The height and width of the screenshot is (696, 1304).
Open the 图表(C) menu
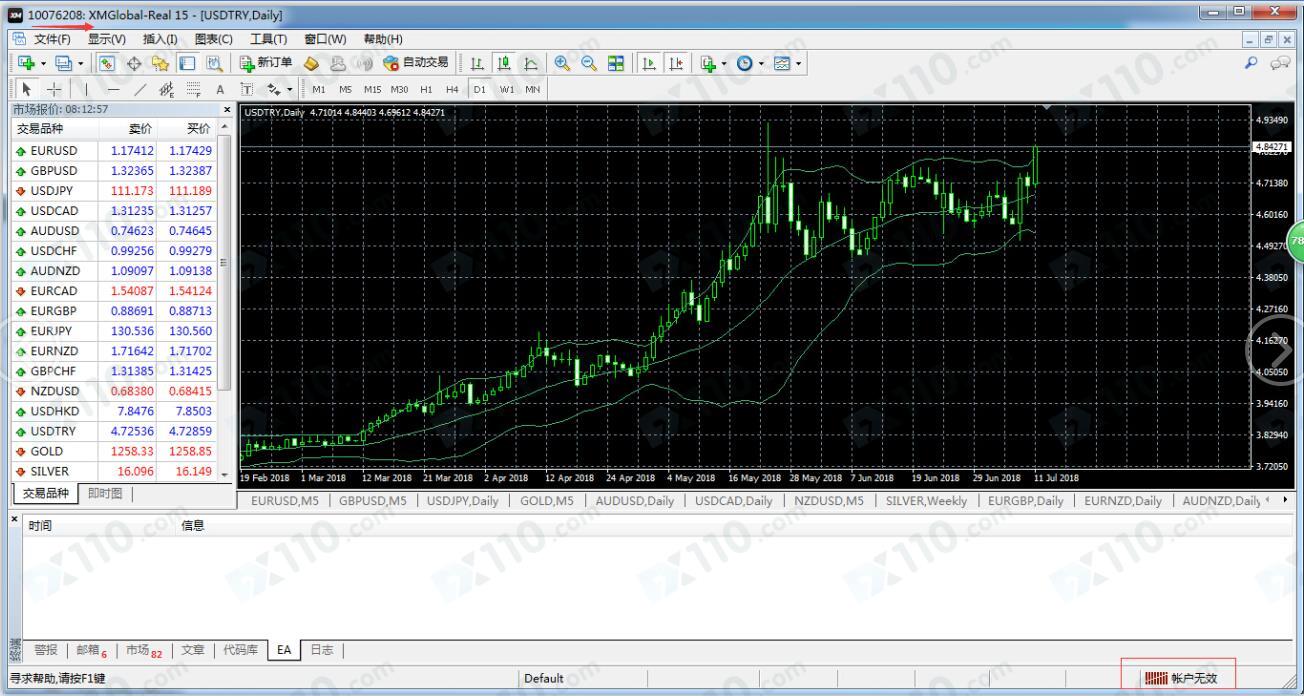[213, 39]
